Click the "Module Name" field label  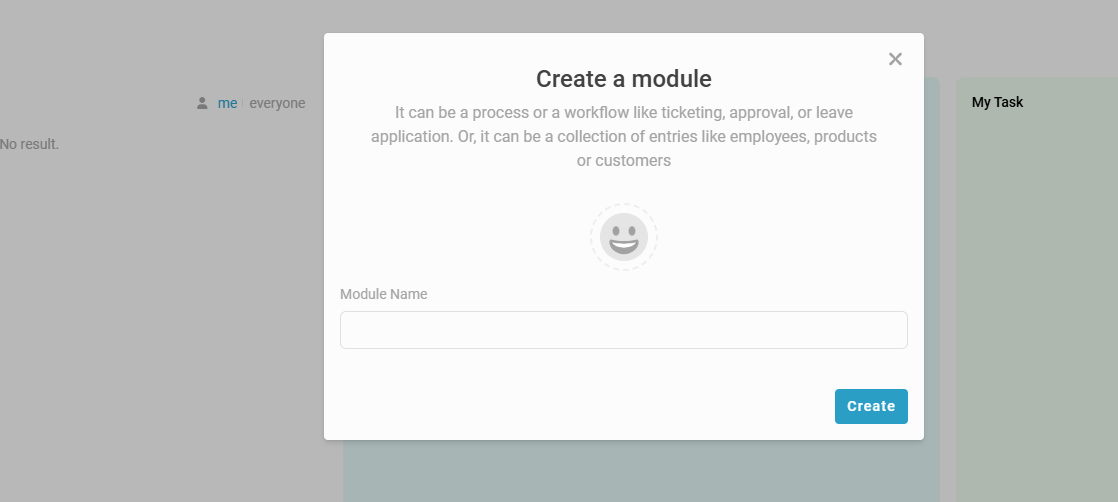(x=383, y=294)
